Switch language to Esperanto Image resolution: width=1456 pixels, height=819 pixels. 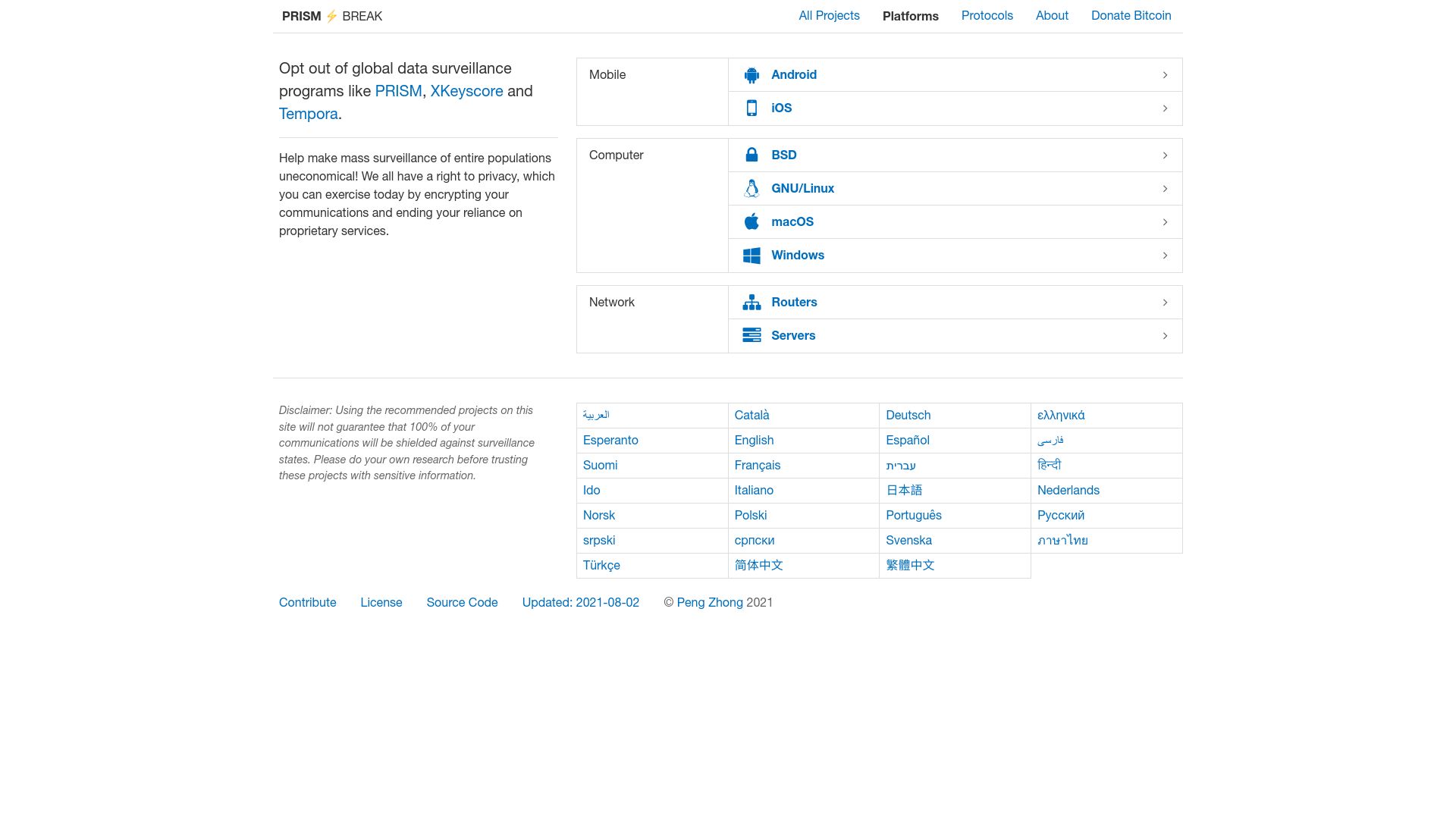[x=610, y=441]
